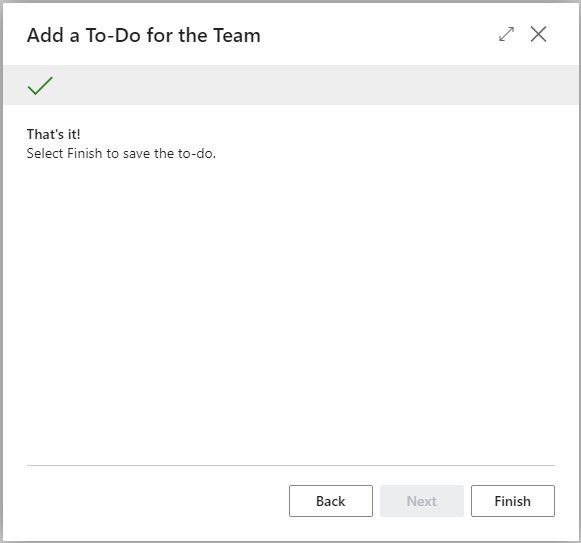Click the word "Select" in the instruction text

click(x=45, y=153)
